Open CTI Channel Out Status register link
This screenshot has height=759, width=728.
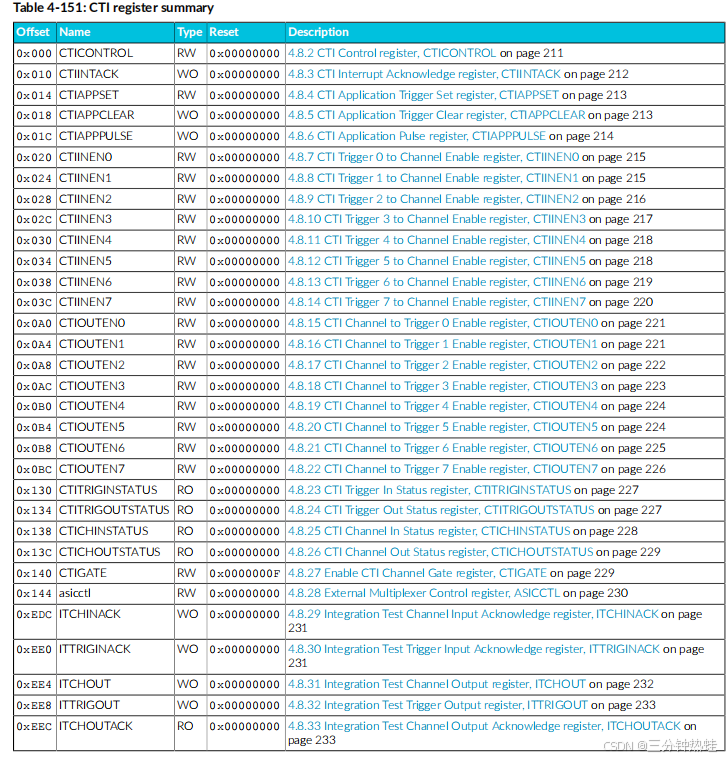tap(440, 552)
